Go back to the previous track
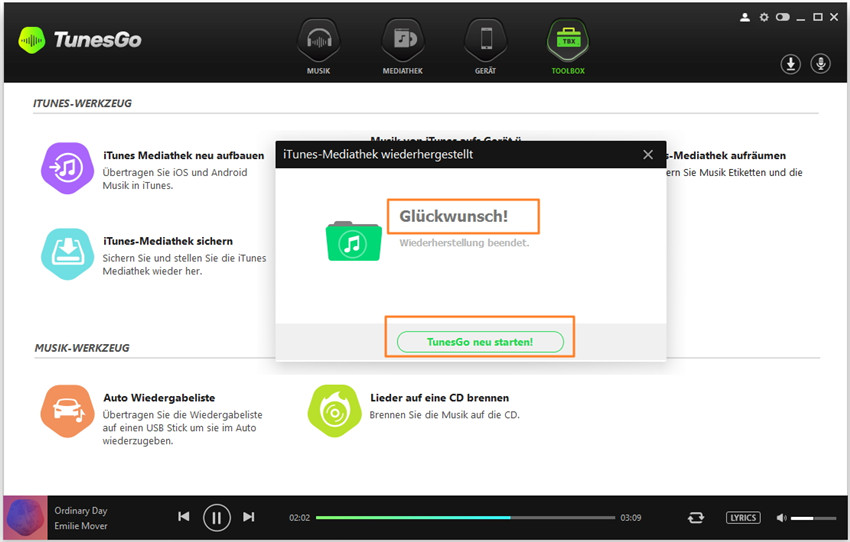 coord(184,517)
